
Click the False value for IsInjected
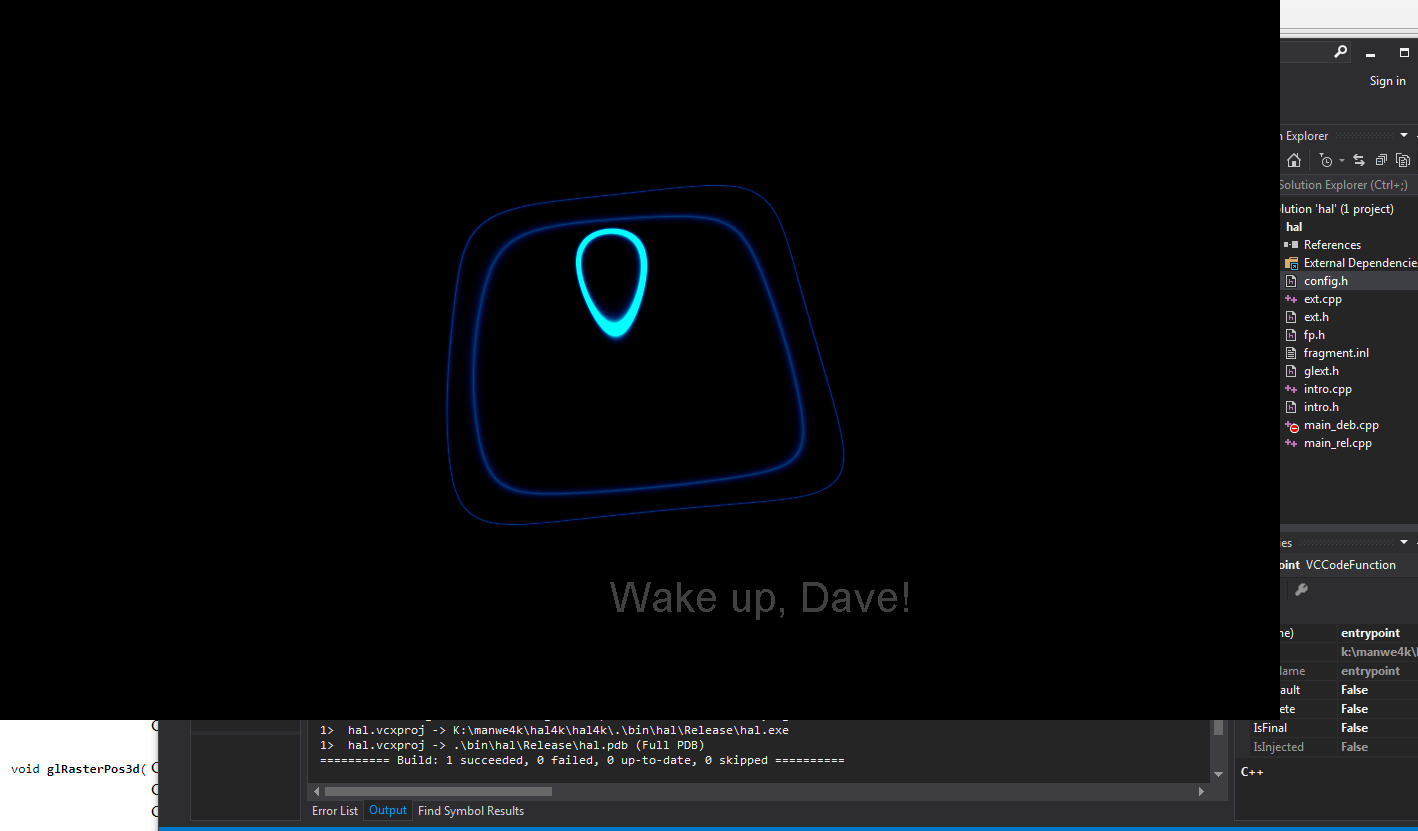pos(1354,747)
